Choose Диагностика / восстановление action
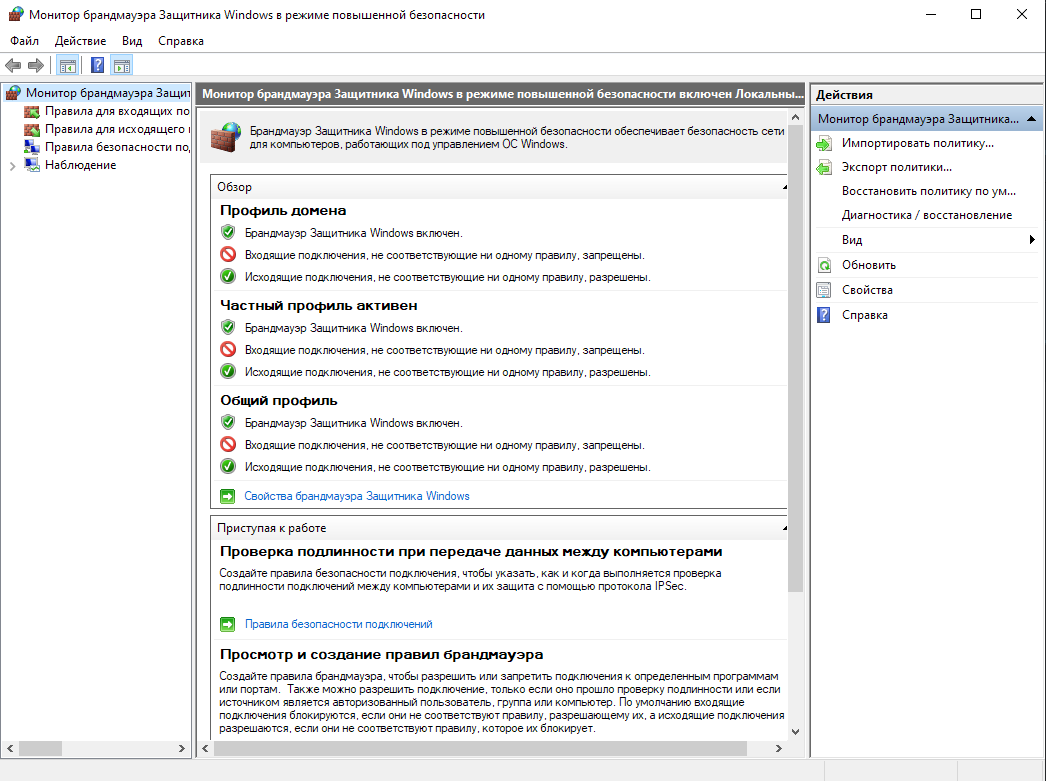This screenshot has height=781, width=1046. point(928,215)
